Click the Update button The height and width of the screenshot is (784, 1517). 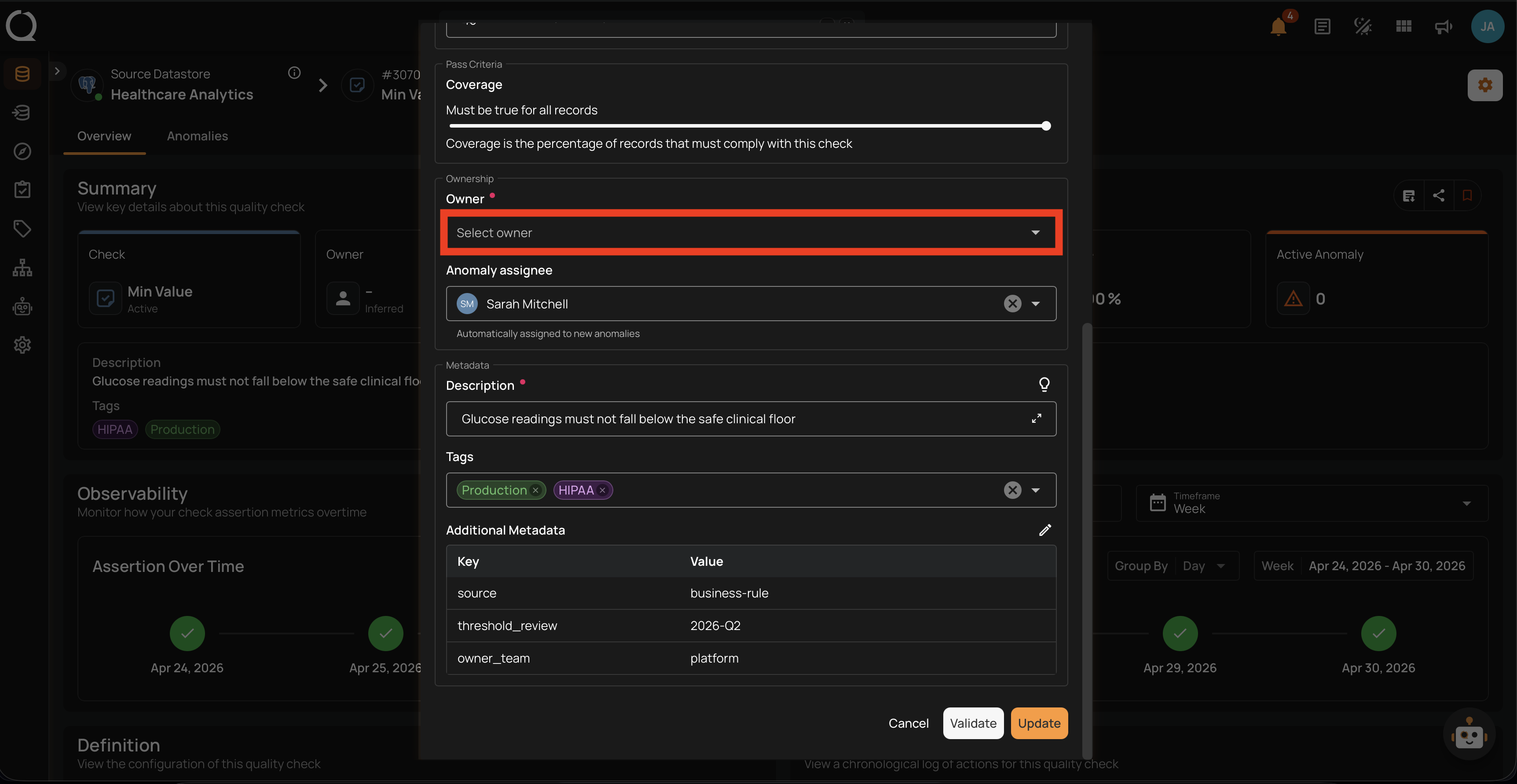click(x=1039, y=723)
